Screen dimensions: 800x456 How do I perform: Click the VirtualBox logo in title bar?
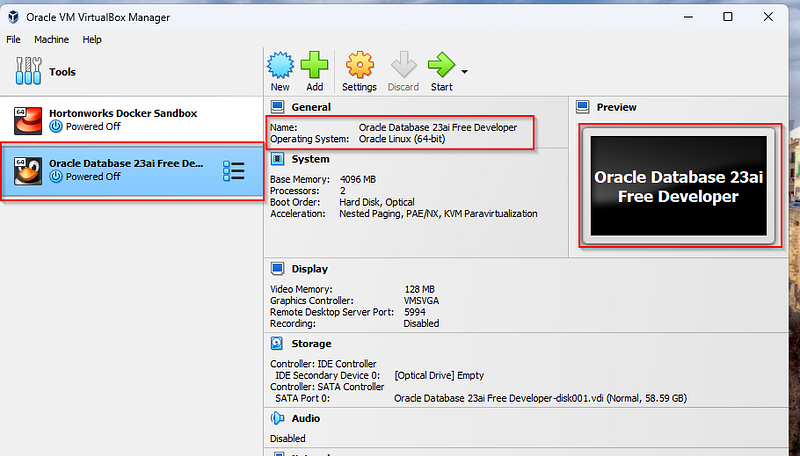(x=13, y=17)
